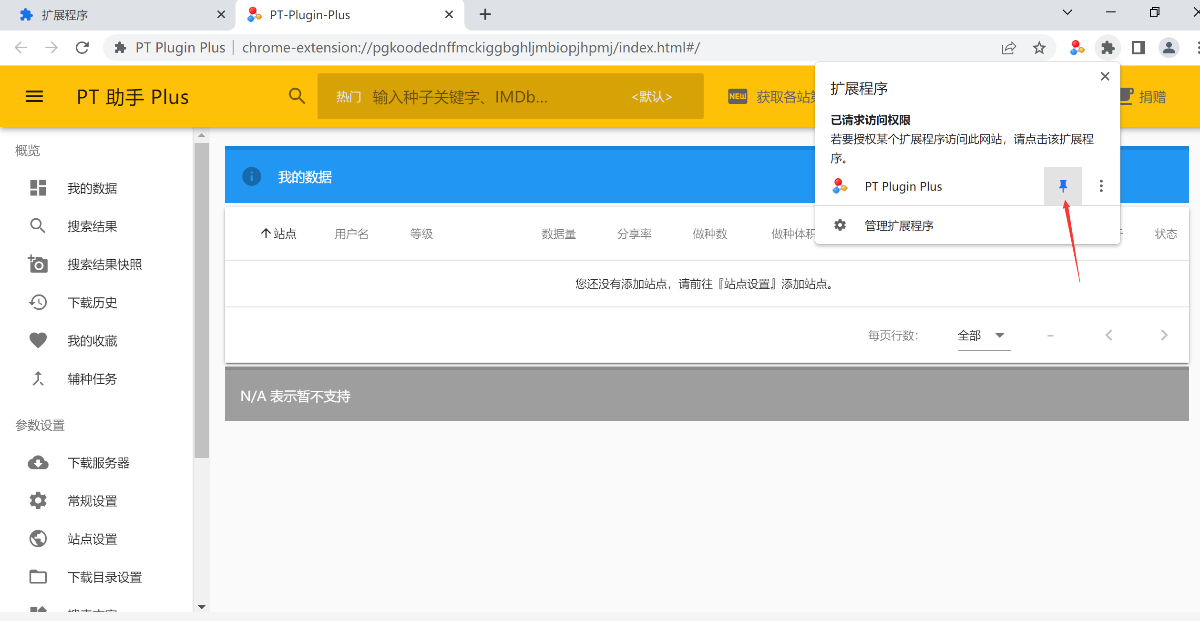Open browser extensions via the puzzle icon
This screenshot has width=1200, height=621.
[x=1108, y=47]
